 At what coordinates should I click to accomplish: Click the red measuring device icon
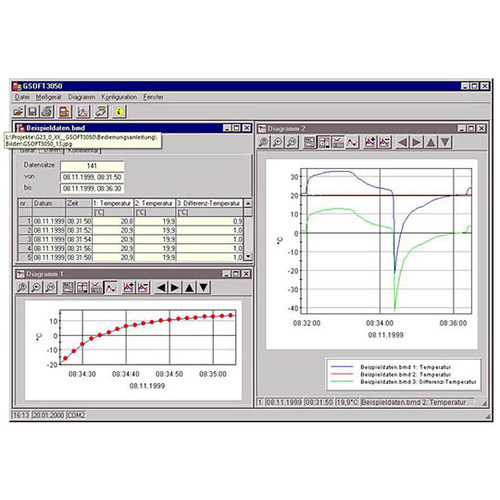coord(65,111)
